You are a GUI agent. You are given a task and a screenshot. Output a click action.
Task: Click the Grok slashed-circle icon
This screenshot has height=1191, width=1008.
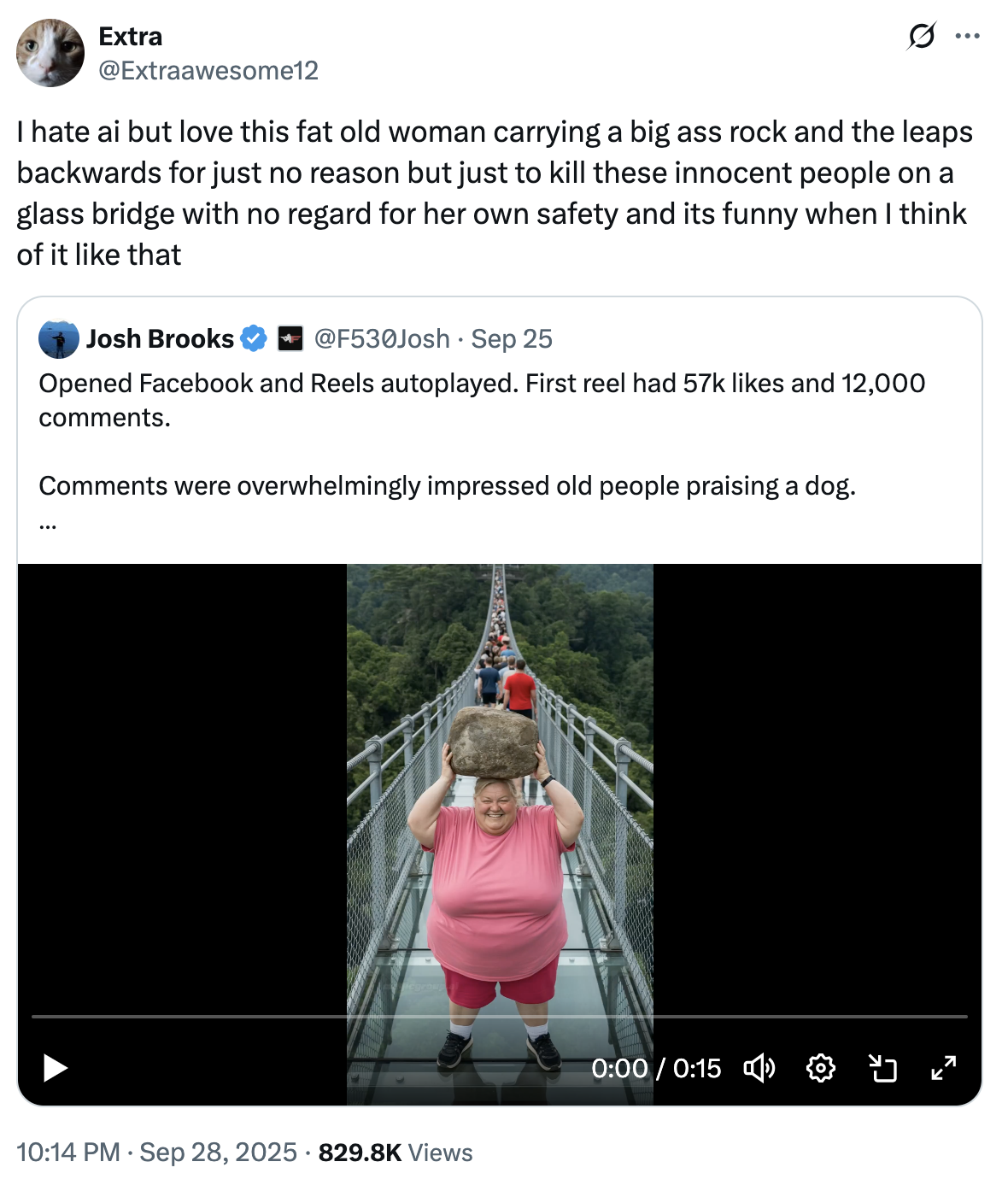point(921,36)
